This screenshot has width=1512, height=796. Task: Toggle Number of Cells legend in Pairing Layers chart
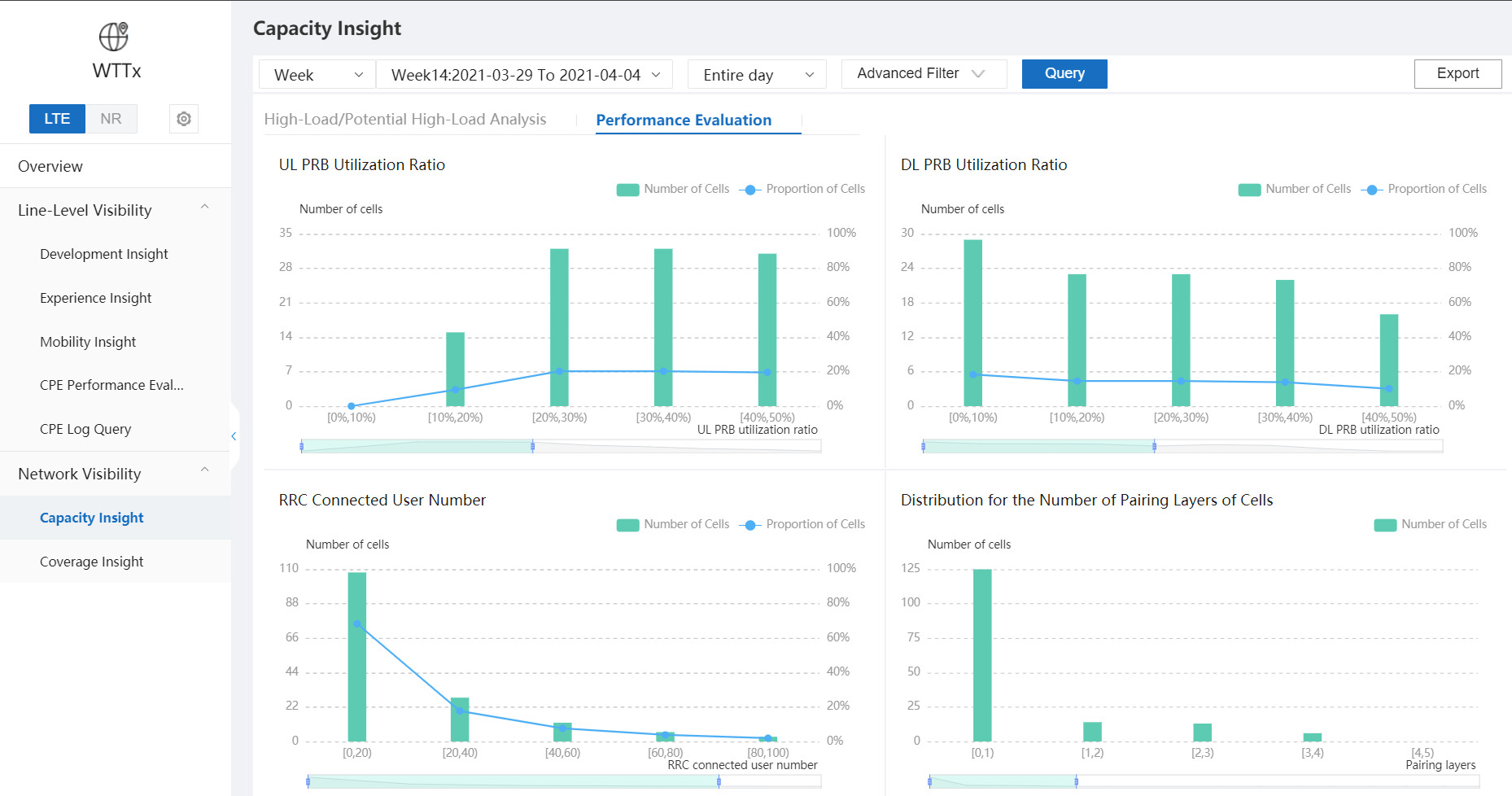(x=1431, y=524)
